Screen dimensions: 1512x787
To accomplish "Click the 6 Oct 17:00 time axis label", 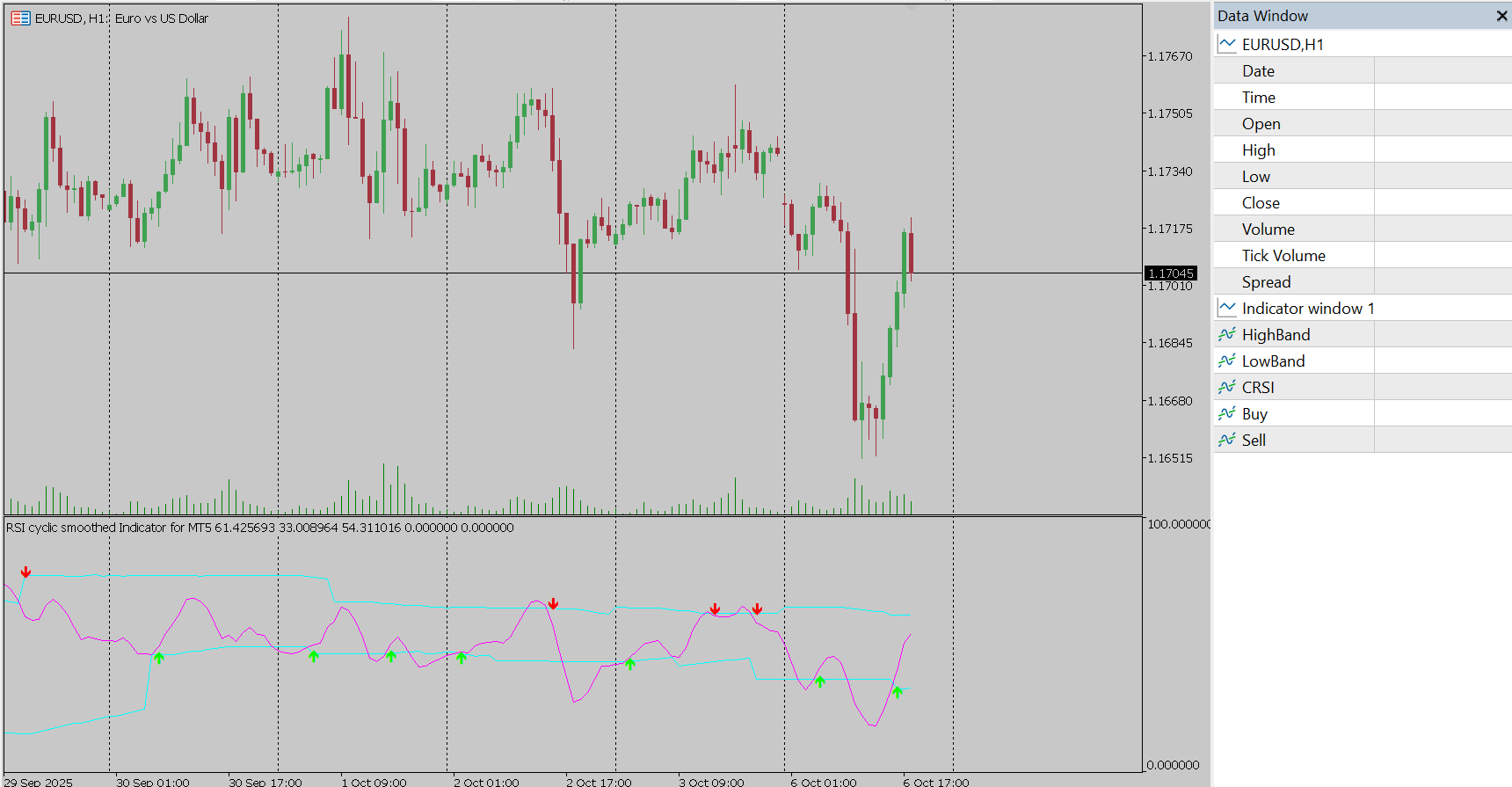I will point(936,782).
